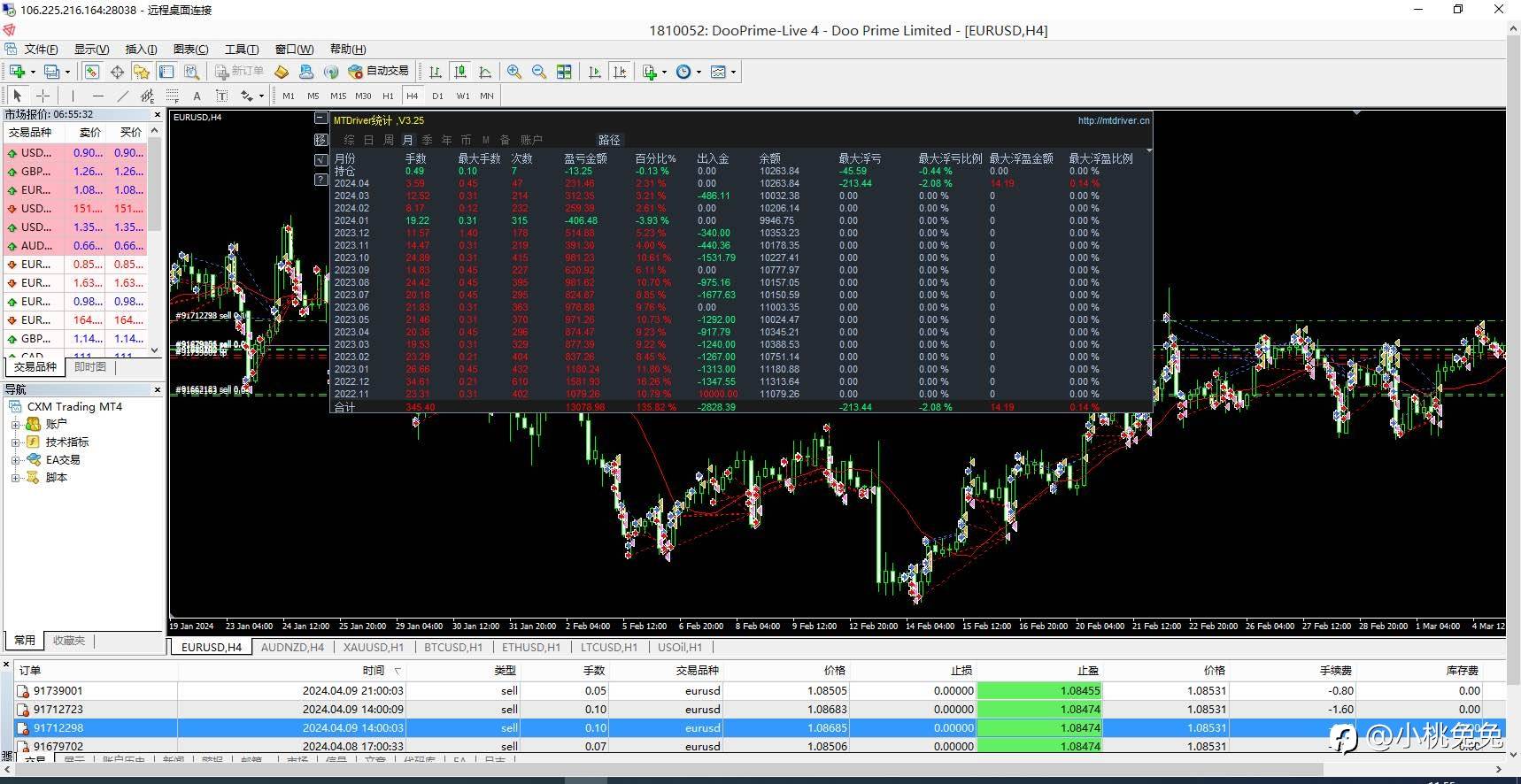
Task: Switch chart to candlestick mode
Action: (459, 72)
